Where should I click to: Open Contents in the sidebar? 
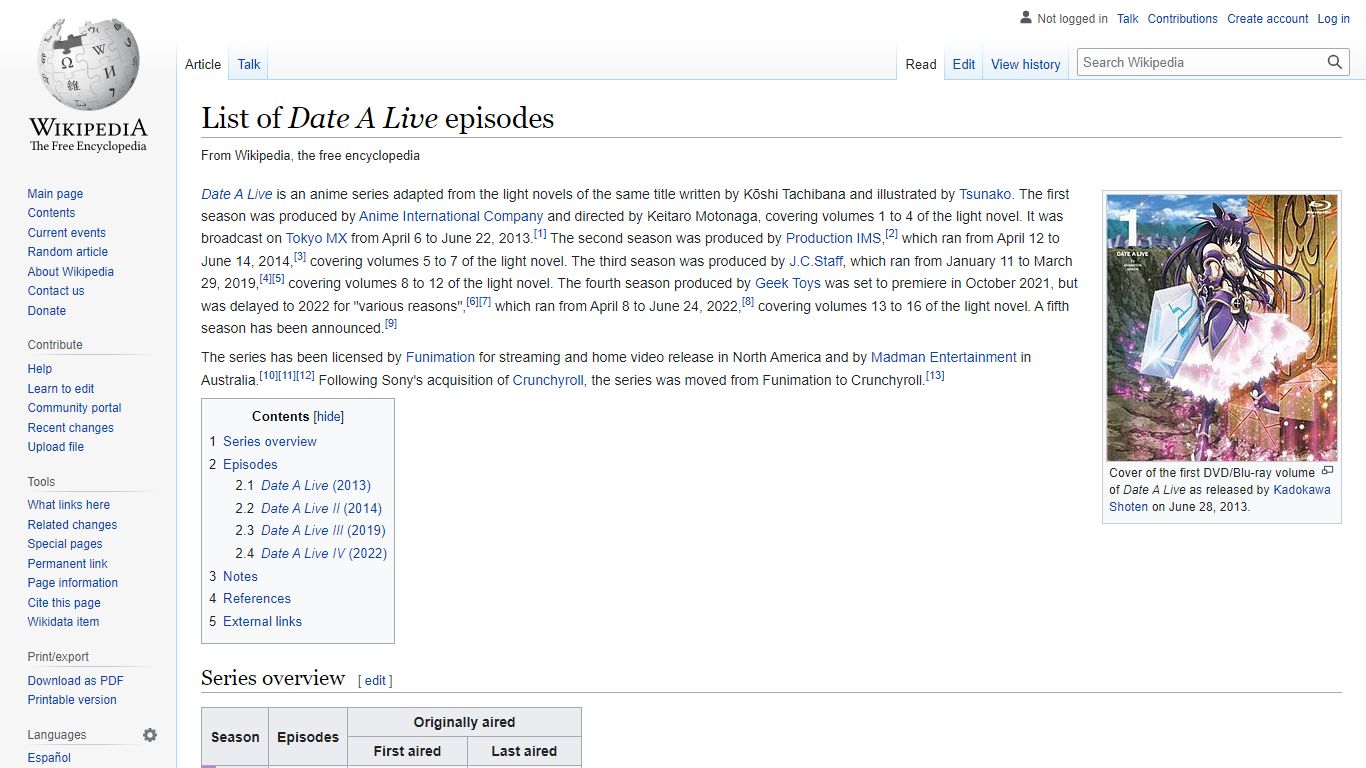coord(51,213)
